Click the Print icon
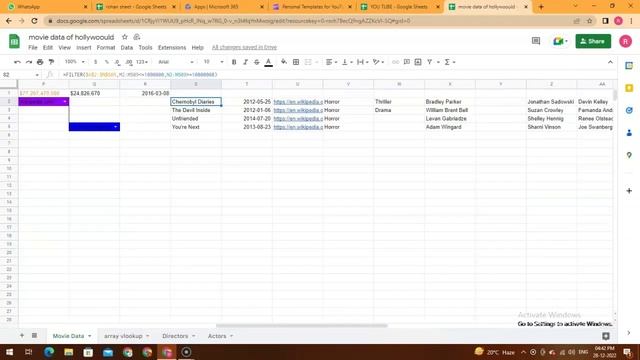 click(x=40, y=62)
